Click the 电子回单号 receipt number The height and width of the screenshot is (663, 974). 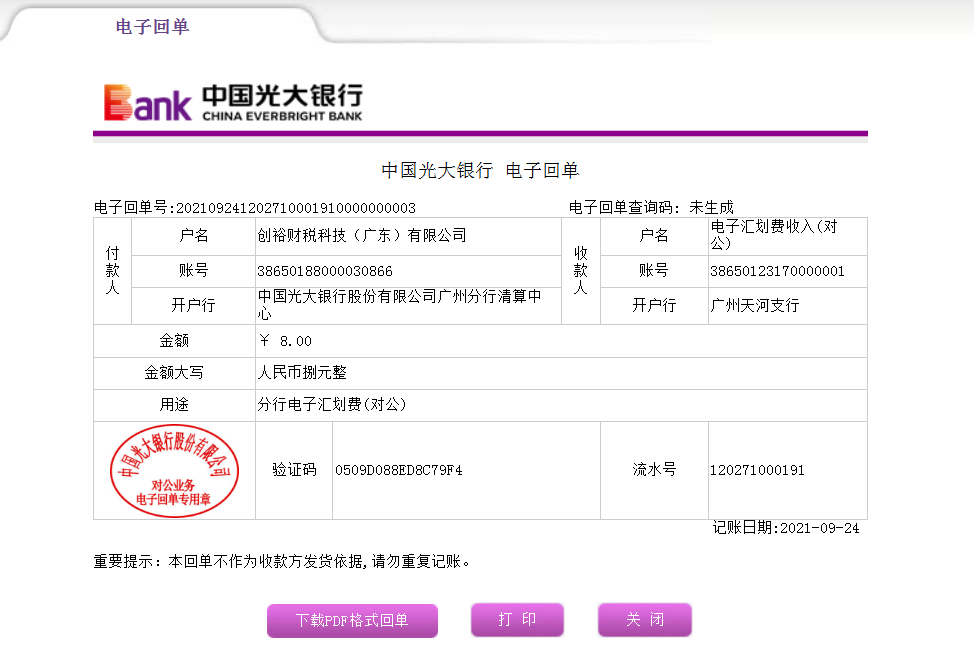[x=295, y=208]
